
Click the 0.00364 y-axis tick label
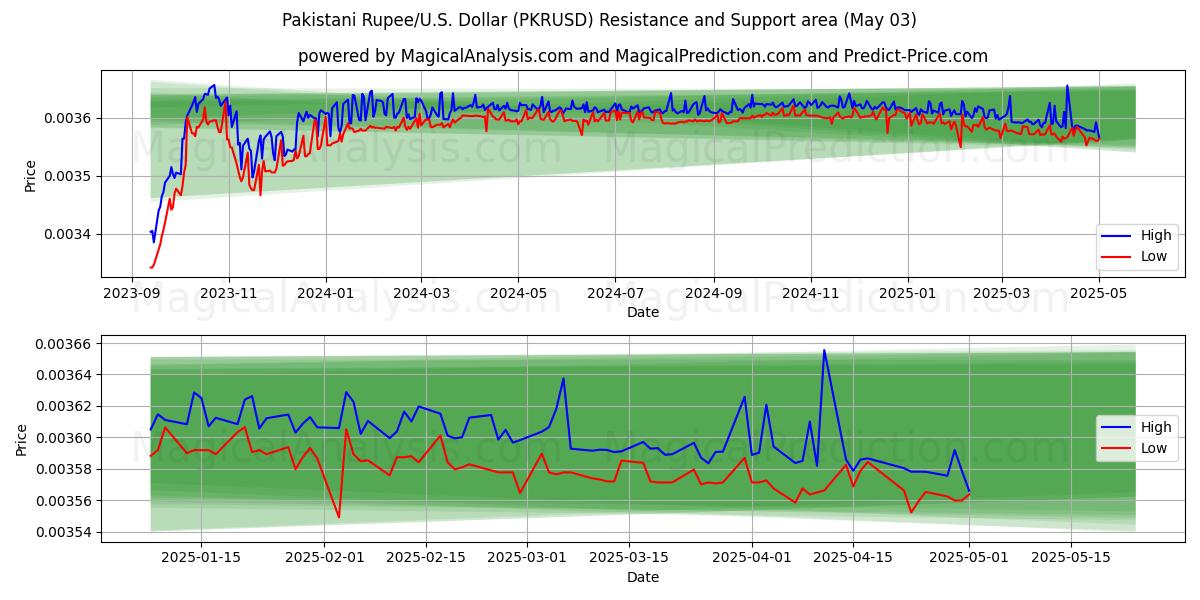(64, 375)
